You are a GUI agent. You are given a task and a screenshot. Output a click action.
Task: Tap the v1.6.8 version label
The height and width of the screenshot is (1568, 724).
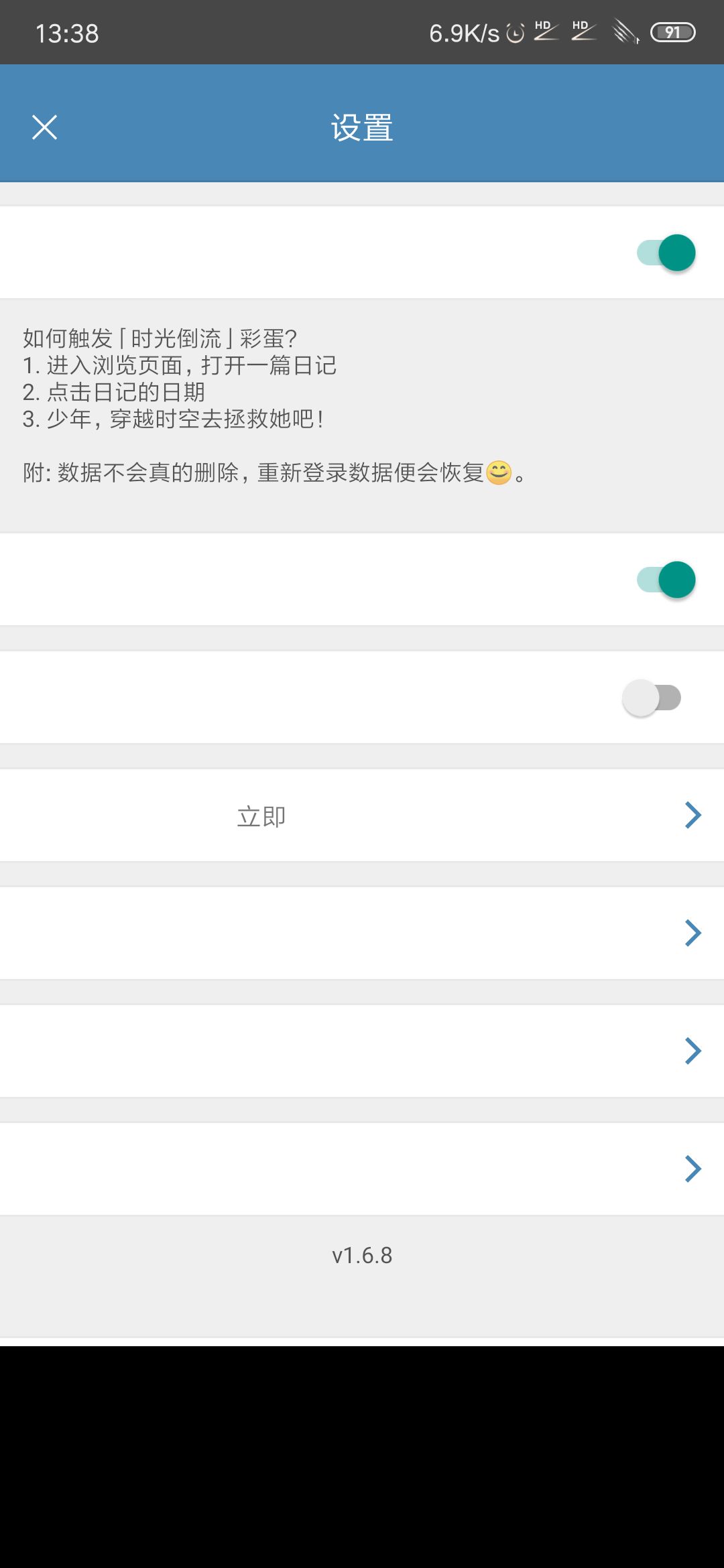[x=362, y=1255]
